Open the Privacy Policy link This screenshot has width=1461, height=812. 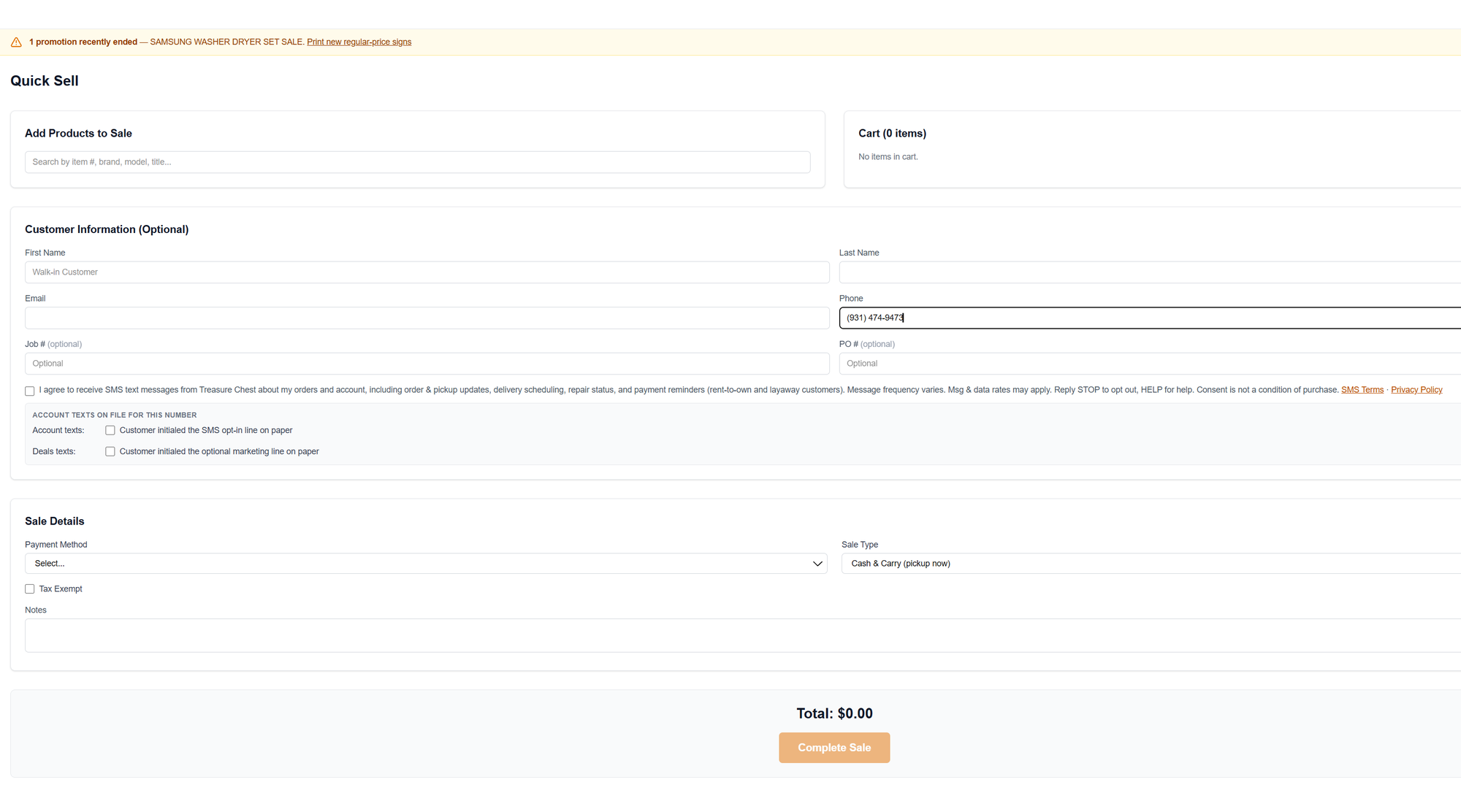coord(1416,390)
